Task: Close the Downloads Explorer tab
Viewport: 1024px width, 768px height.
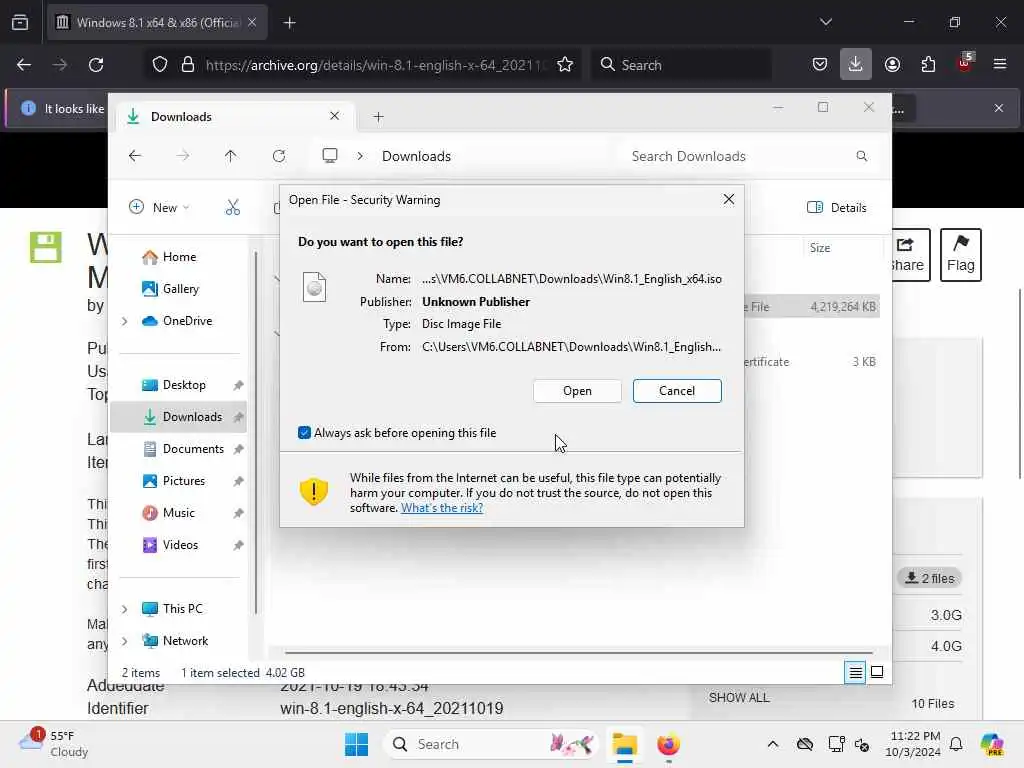Action: click(x=334, y=116)
